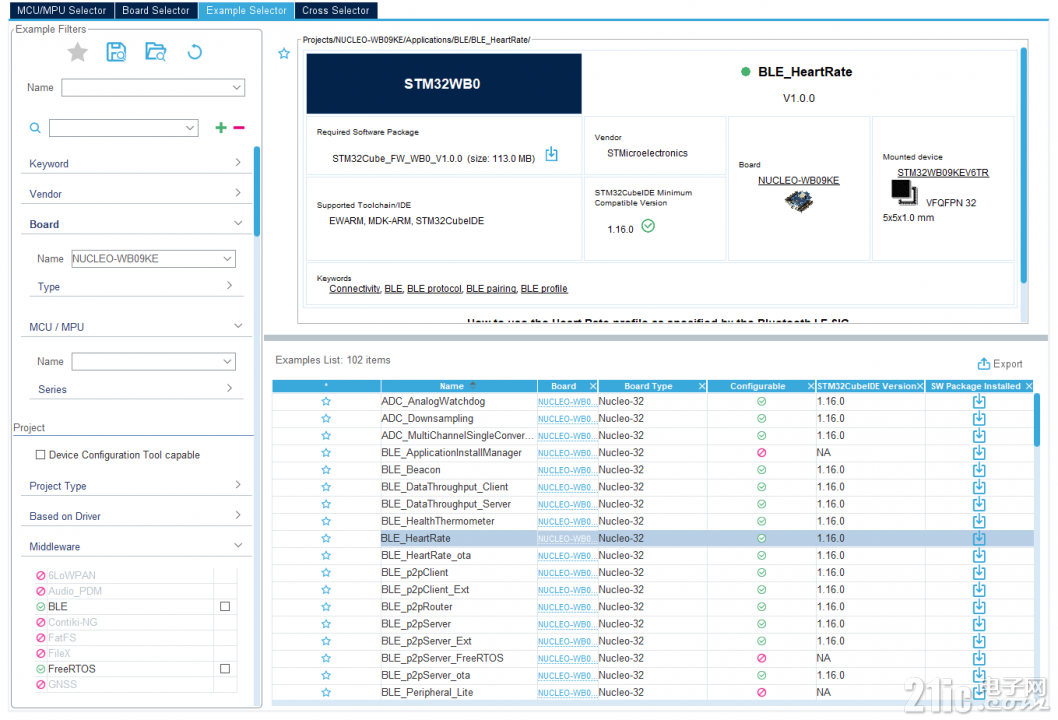
Task: Click not-configurable icon of BLE_ApplicationInstallManager
Action: point(761,453)
